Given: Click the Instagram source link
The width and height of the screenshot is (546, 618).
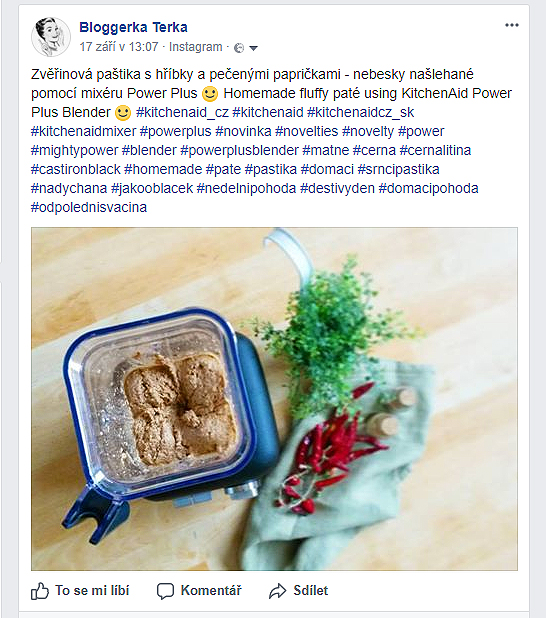Looking at the screenshot, I should tap(196, 47).
